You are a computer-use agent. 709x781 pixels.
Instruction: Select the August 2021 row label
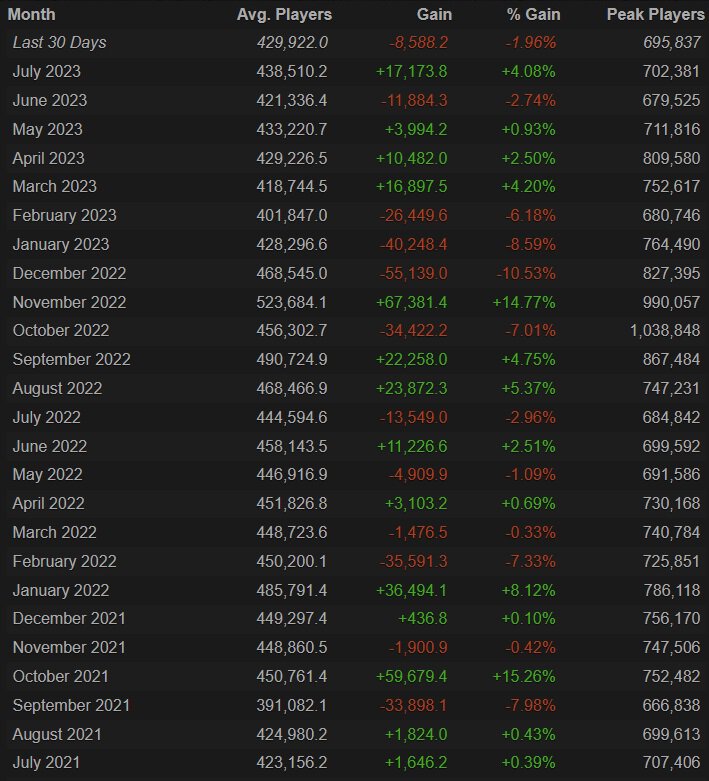(57, 734)
